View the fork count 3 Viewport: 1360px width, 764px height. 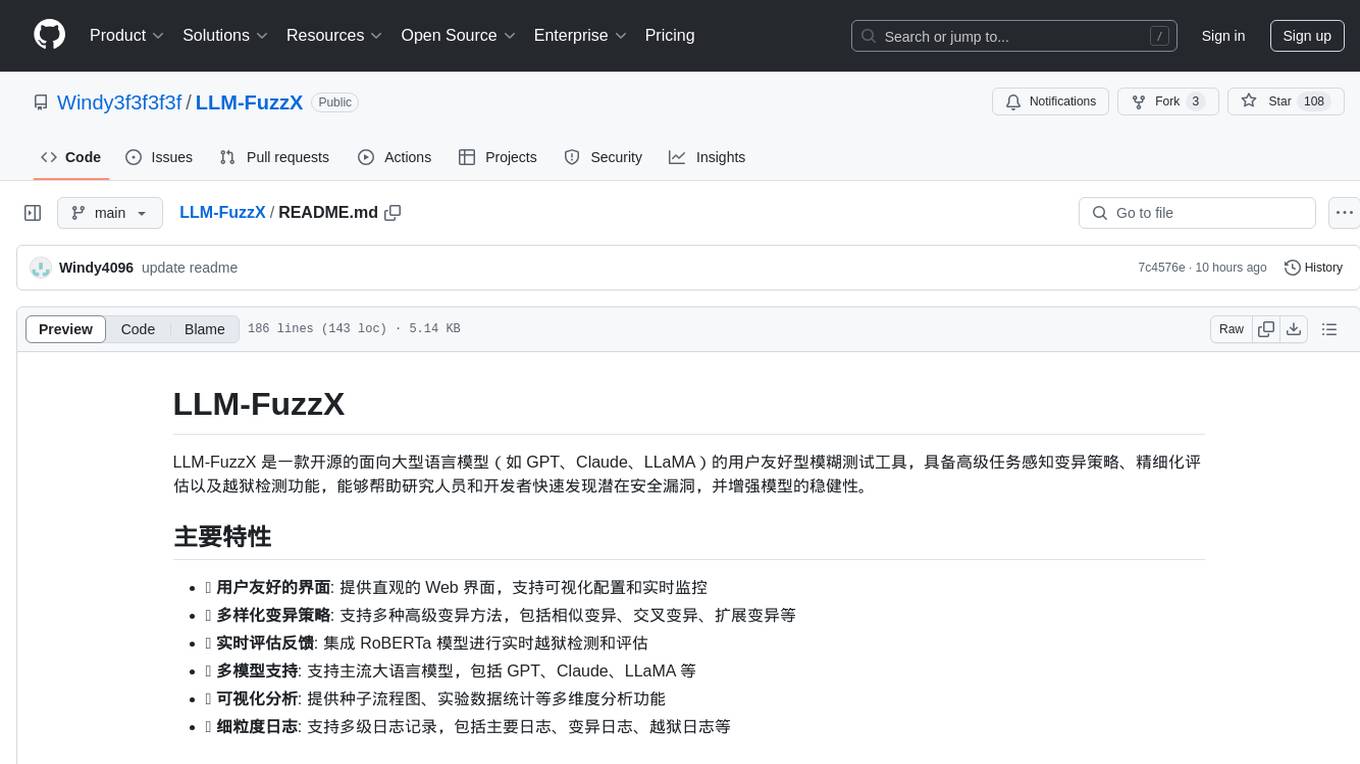[1195, 101]
